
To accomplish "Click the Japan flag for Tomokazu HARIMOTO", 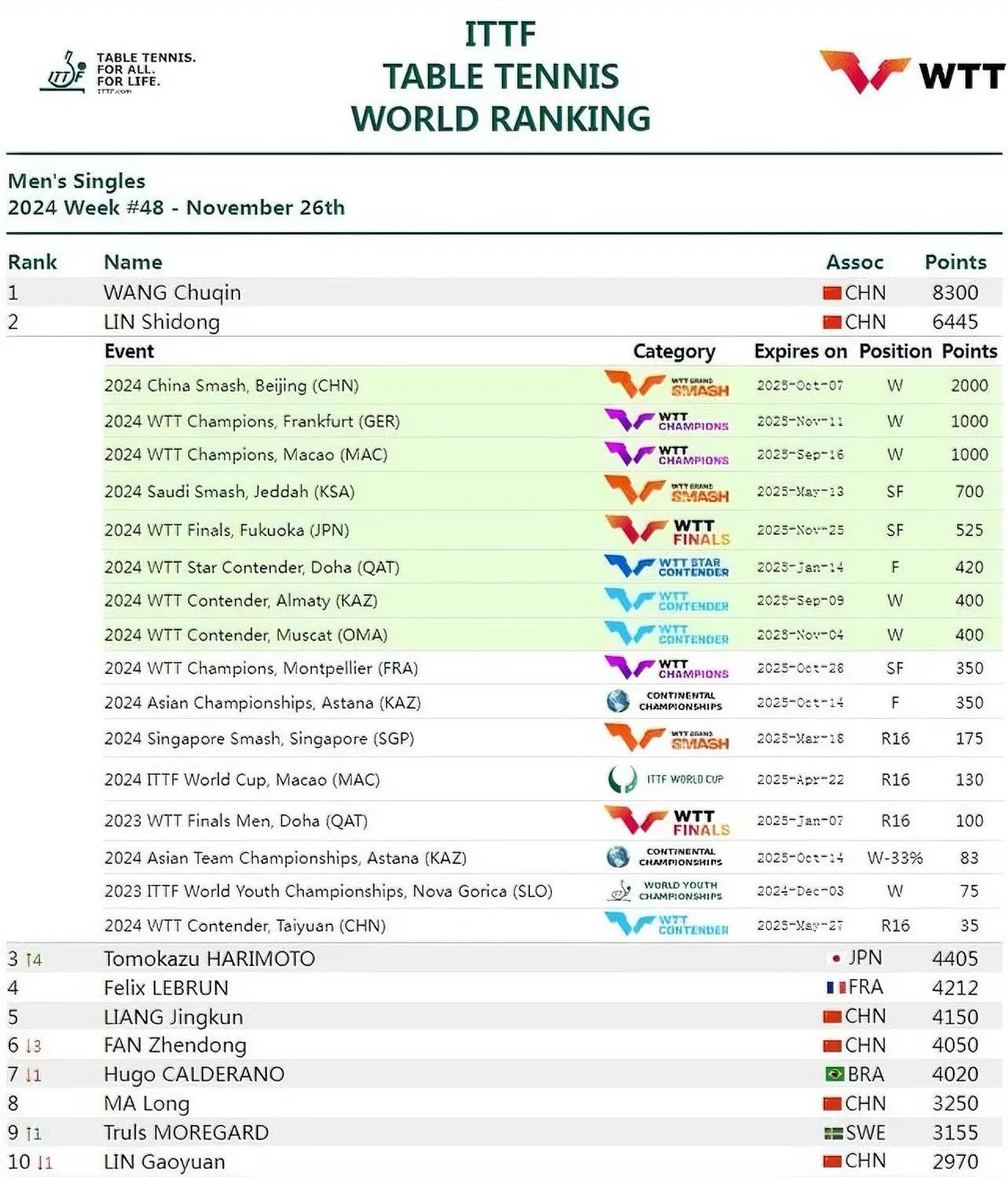I will click(x=836, y=959).
